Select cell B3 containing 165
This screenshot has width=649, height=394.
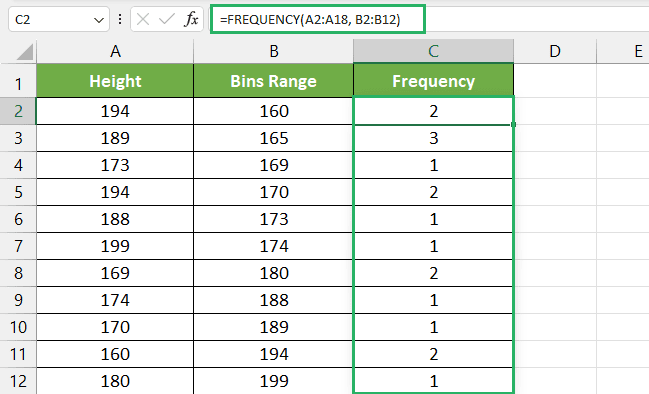tap(274, 138)
